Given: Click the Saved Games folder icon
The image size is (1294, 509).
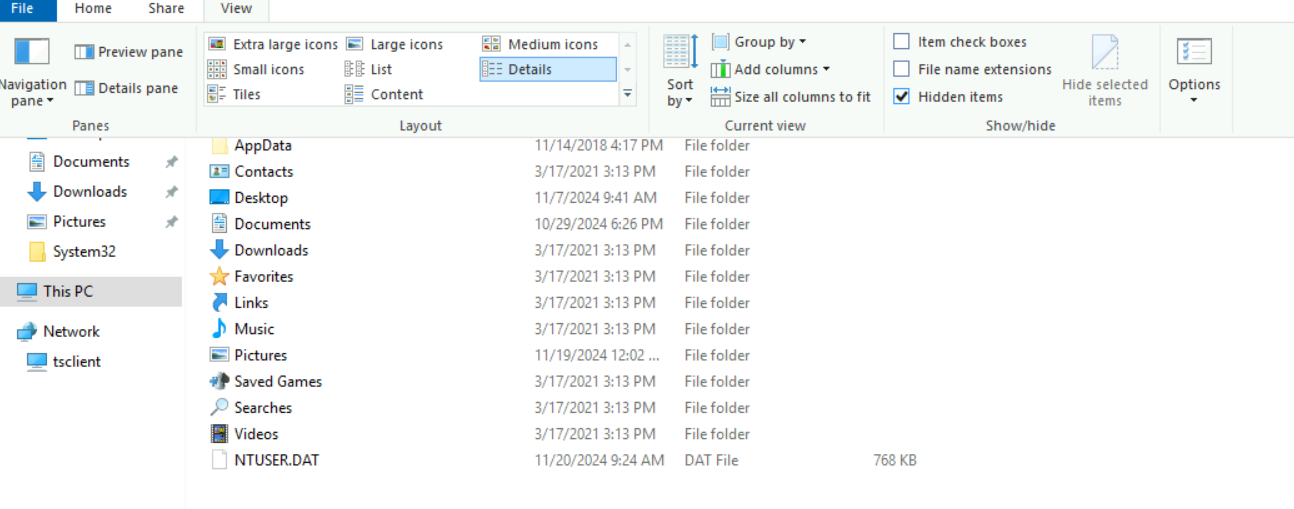Looking at the screenshot, I should point(219,381).
